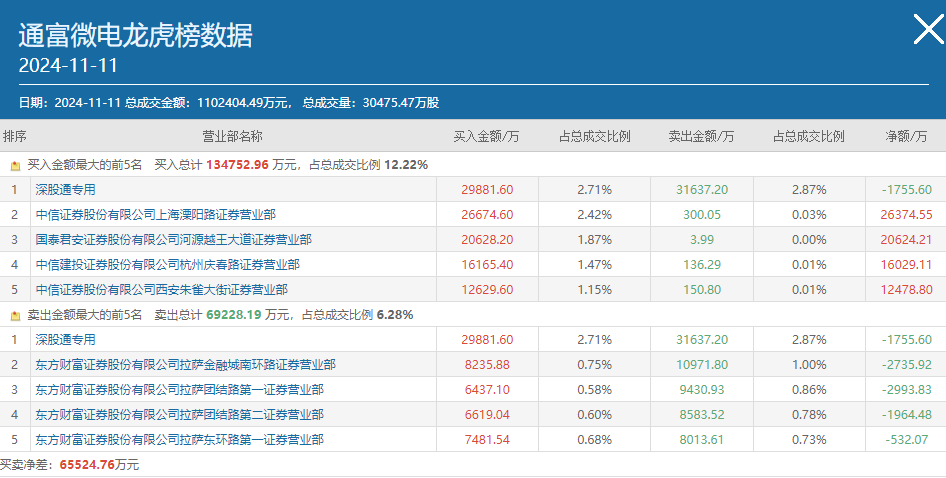The width and height of the screenshot is (946, 478).
Task: Open 东方财富拉萨团结路第一证券营业部 link
Action: (180, 390)
